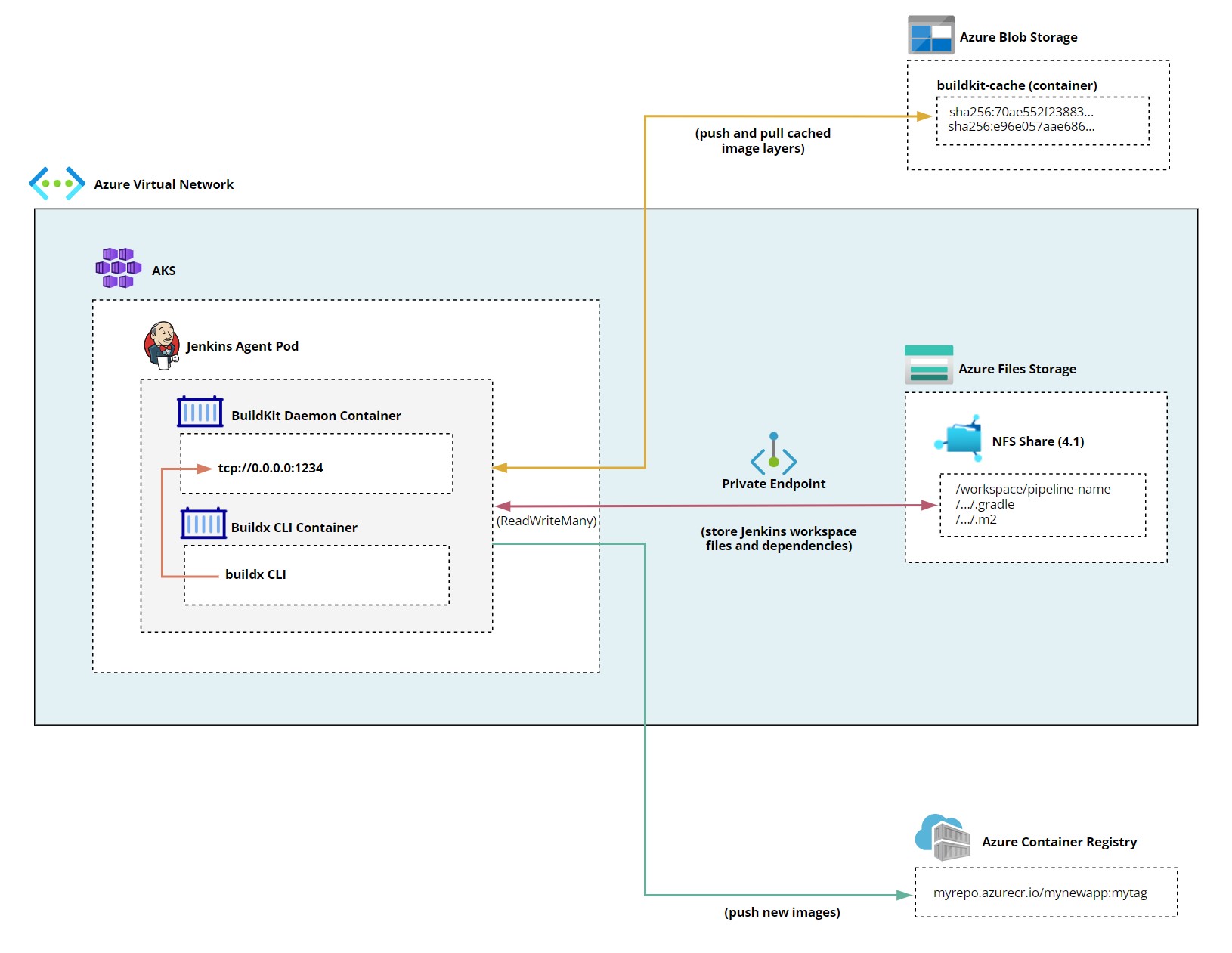This screenshot has height=953, width=1232.
Task: Select the BuildKit Daemon Container icon
Action: click(x=200, y=413)
